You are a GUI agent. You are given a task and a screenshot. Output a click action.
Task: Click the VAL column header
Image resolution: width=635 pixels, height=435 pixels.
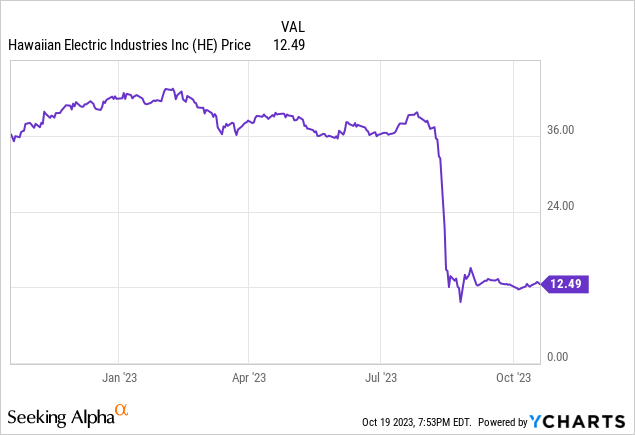pyautogui.click(x=286, y=26)
